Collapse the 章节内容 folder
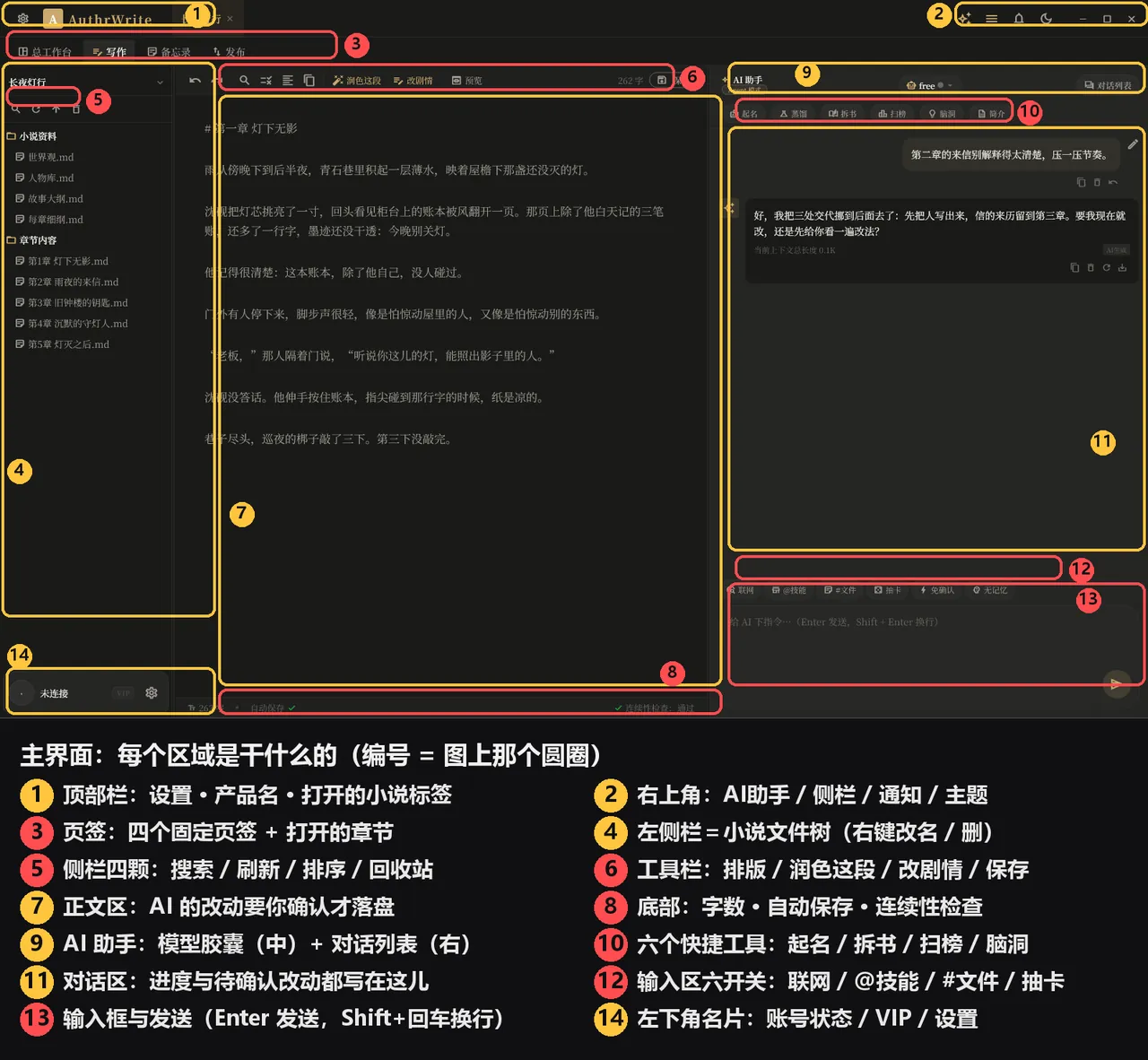 point(32,240)
